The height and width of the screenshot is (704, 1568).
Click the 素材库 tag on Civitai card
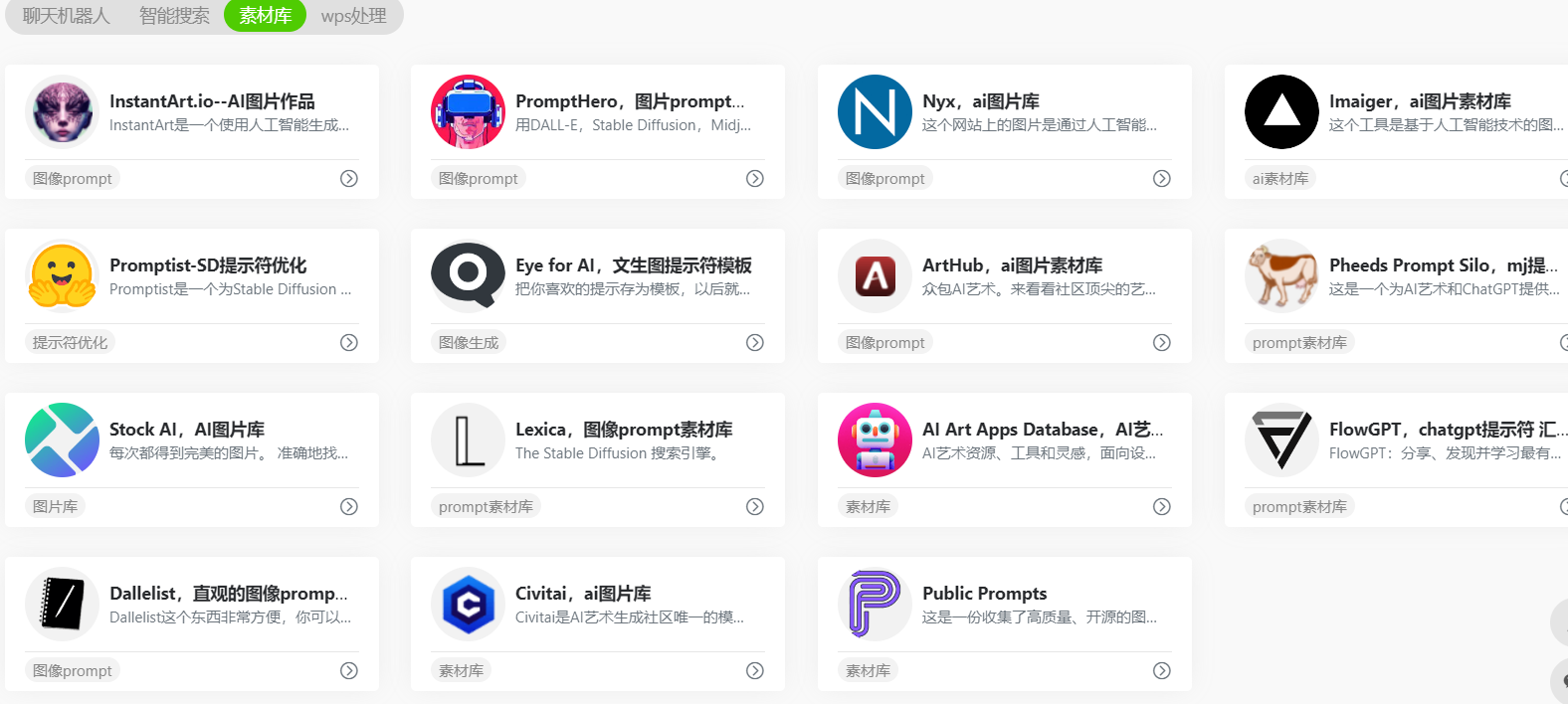click(x=462, y=670)
